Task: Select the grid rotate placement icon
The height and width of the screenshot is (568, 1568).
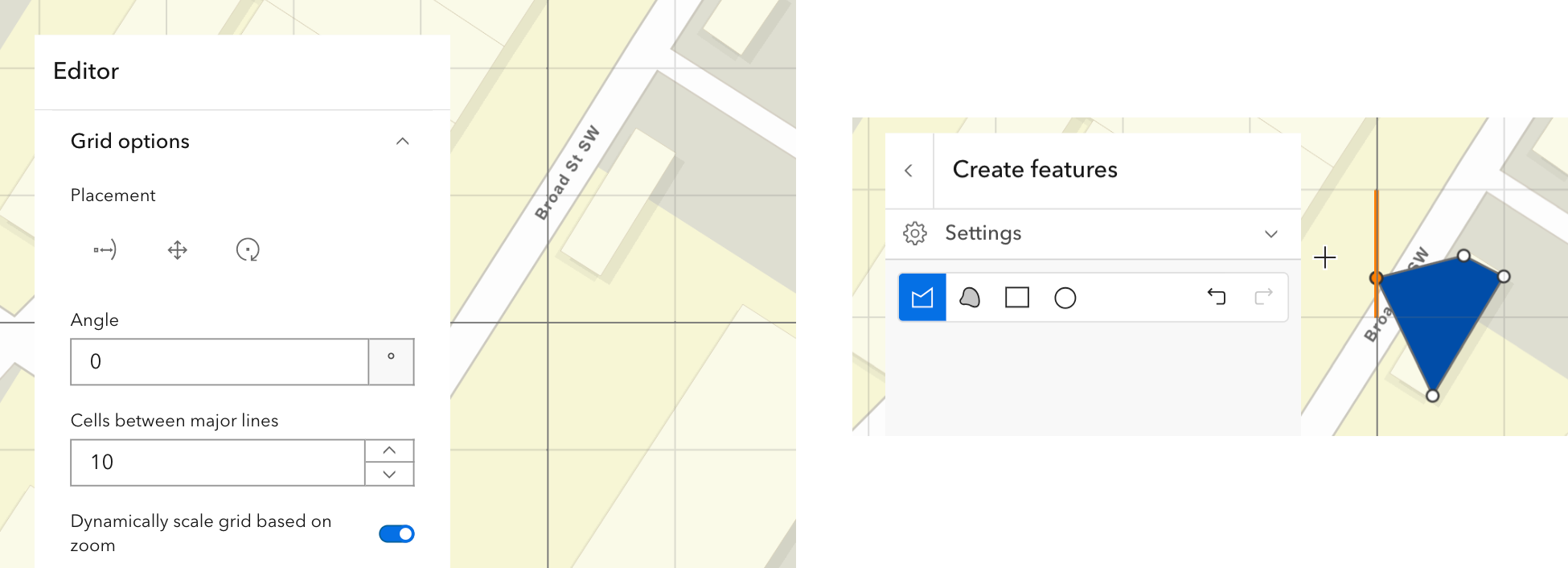Action: [248, 249]
